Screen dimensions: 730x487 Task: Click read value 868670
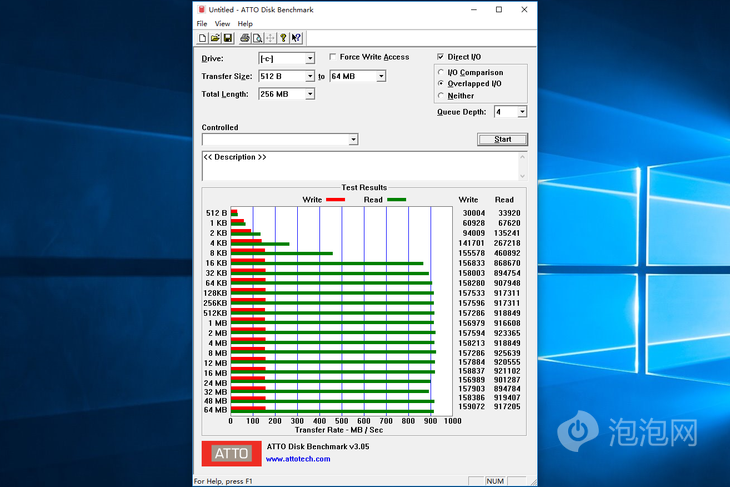(x=507, y=263)
